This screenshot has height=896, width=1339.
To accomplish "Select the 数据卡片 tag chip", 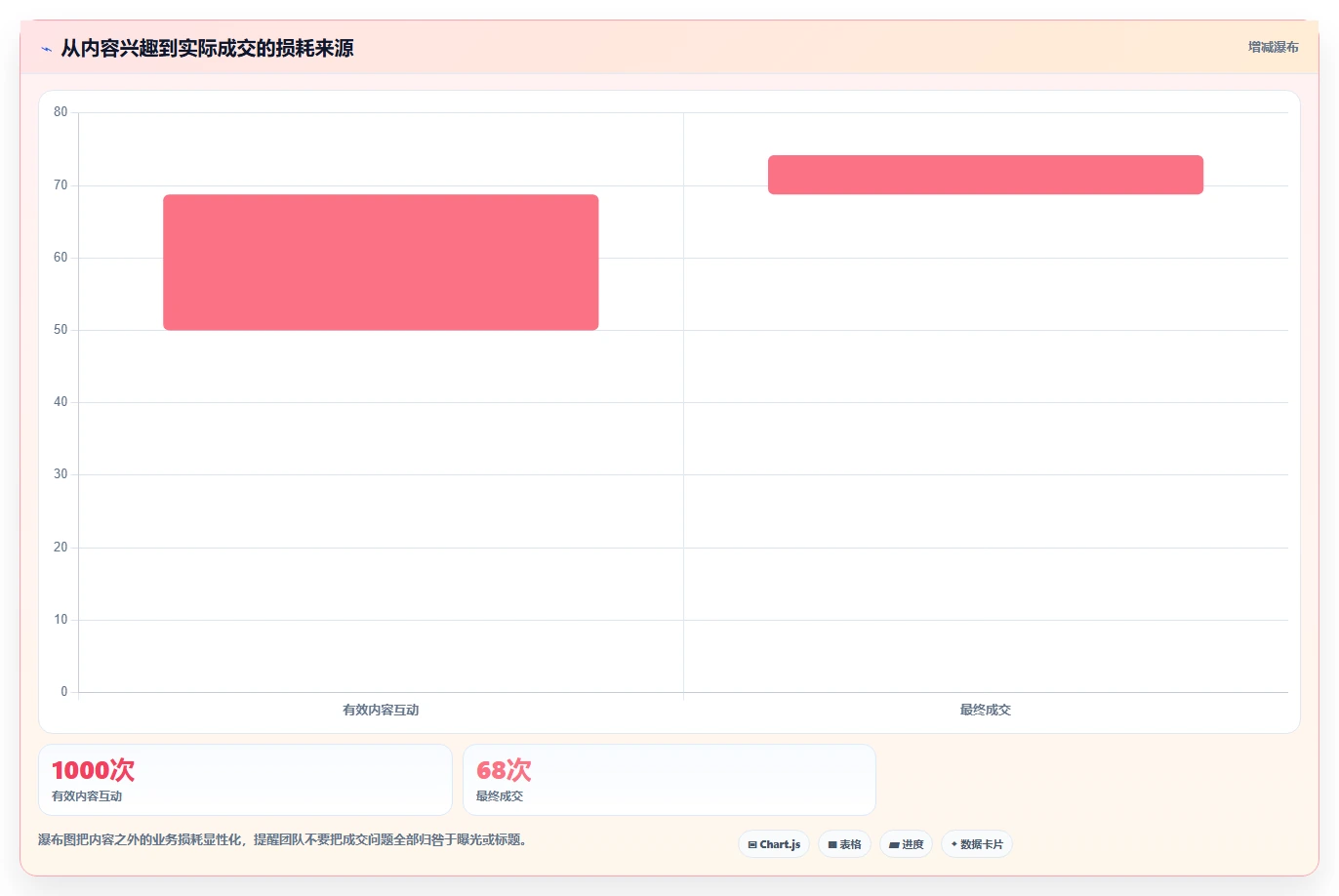I will click(977, 844).
